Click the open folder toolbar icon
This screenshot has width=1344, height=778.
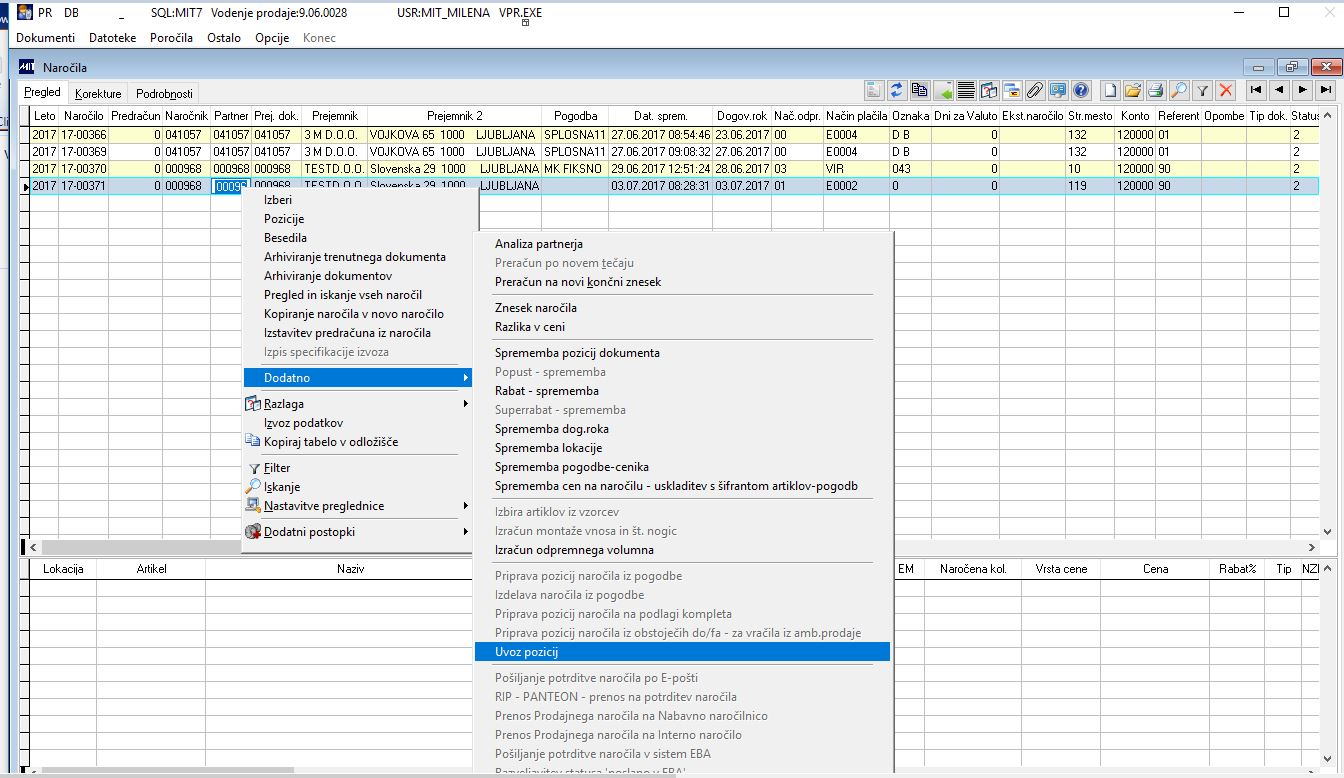(x=1132, y=90)
